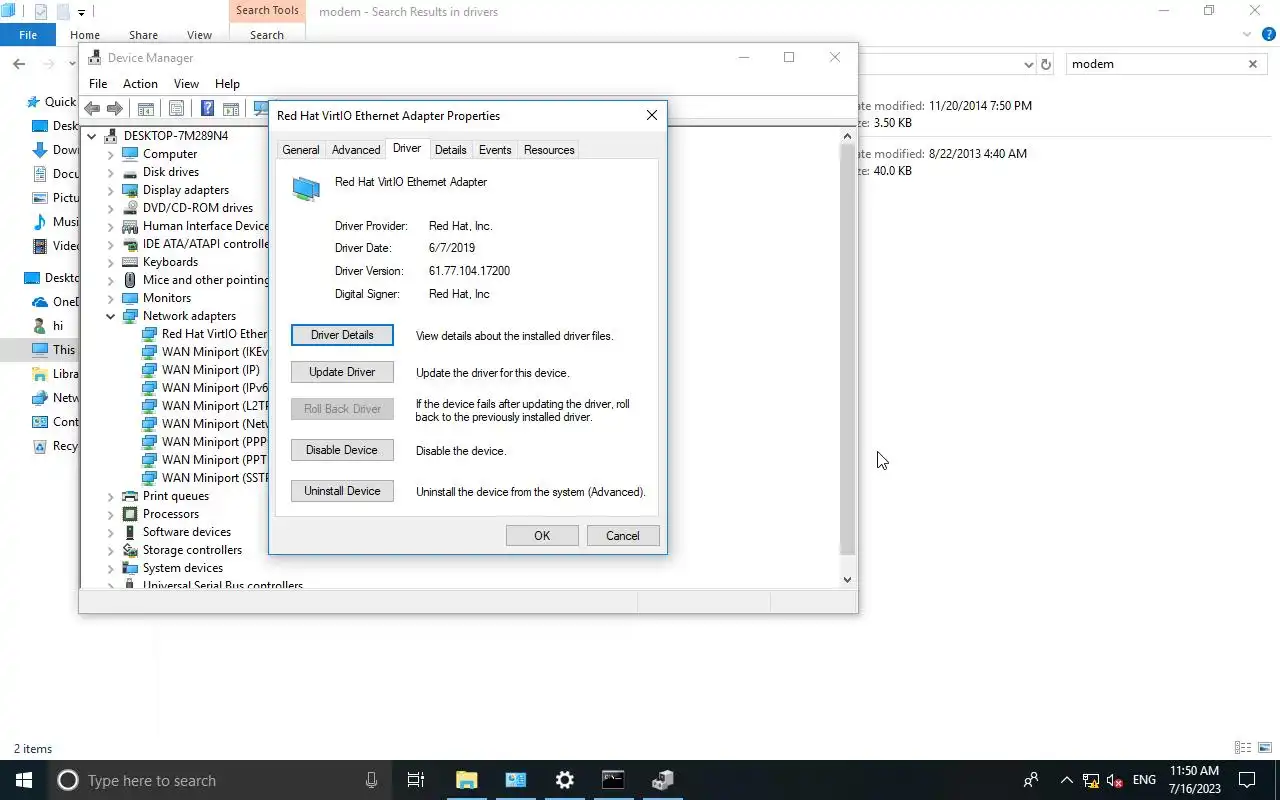This screenshot has width=1280, height=800.
Task: Expand the Display adapters node
Action: click(x=111, y=190)
